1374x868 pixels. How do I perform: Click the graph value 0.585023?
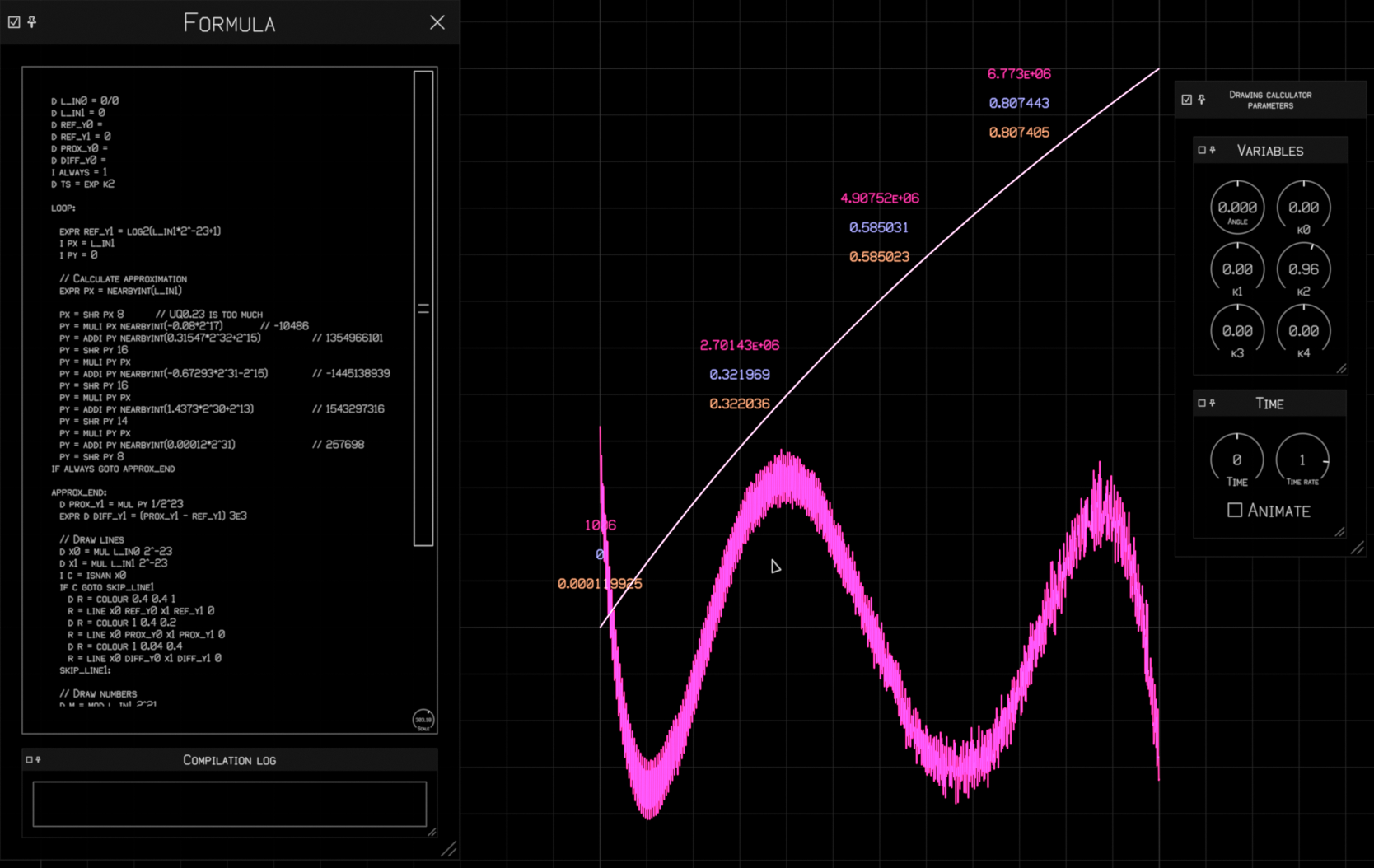[879, 257]
